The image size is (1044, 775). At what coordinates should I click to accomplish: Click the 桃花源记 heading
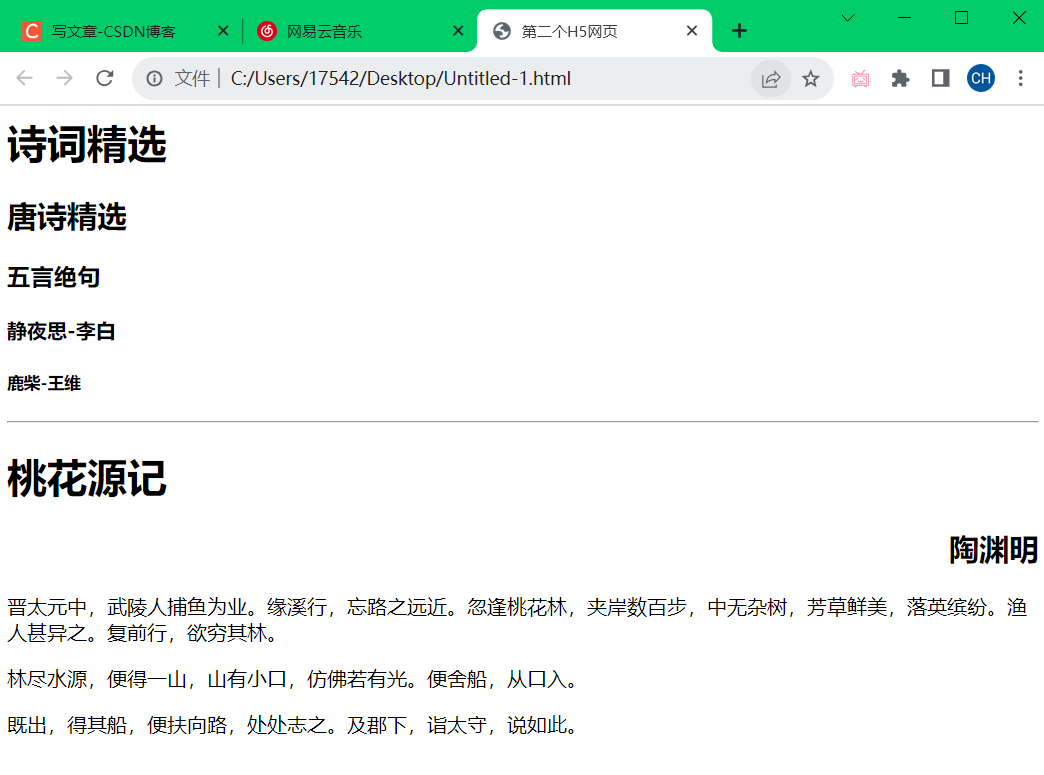[87, 479]
